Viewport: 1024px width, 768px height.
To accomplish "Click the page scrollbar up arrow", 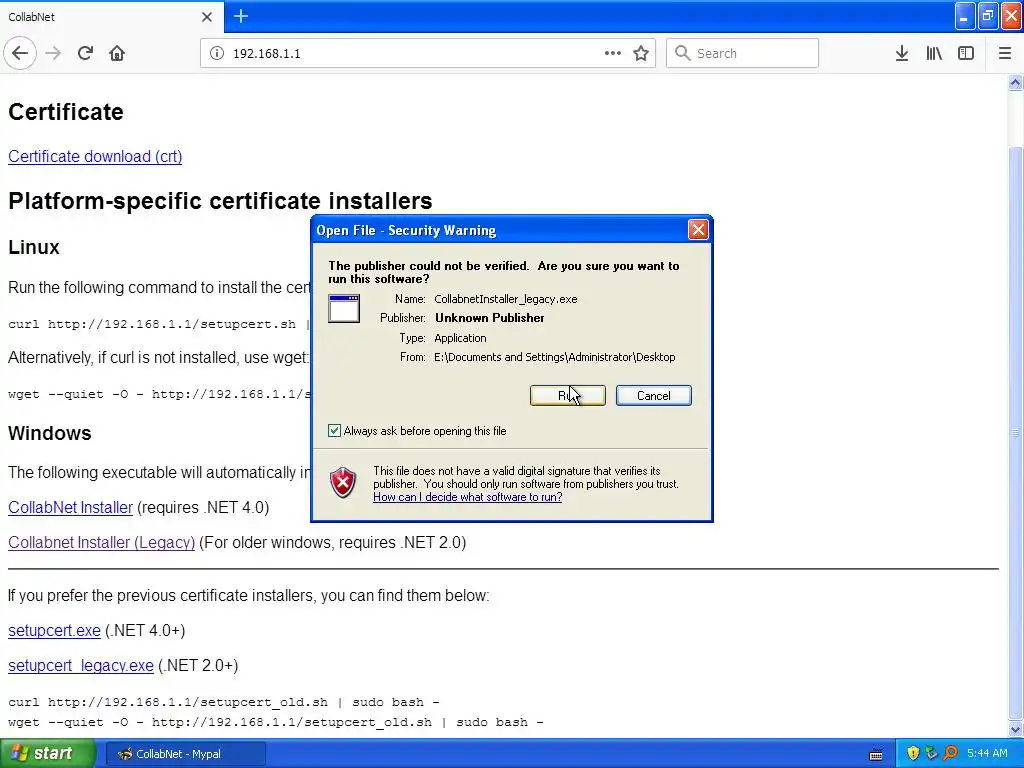I will click(x=1015, y=82).
